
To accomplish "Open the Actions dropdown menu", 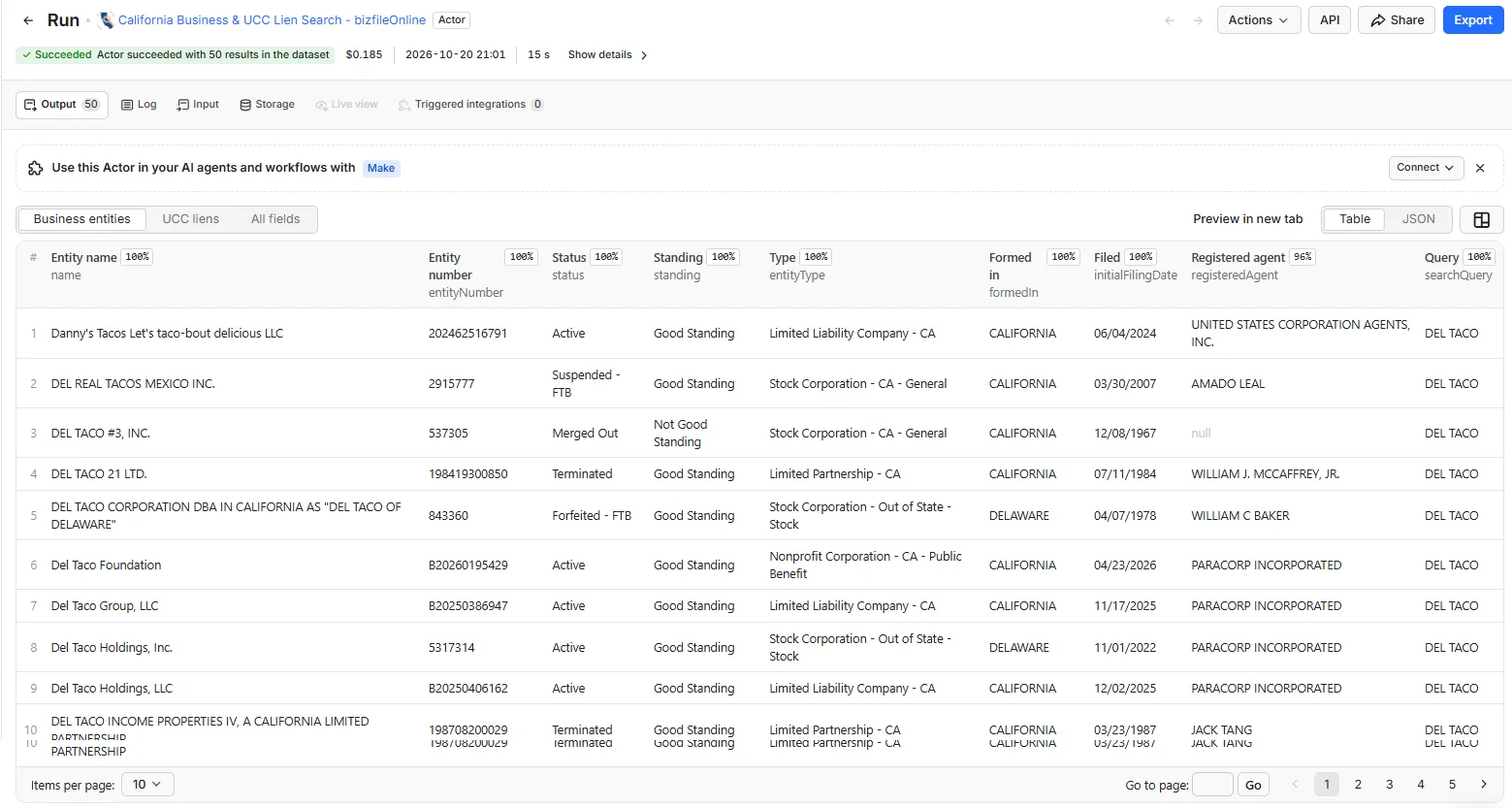I will pyautogui.click(x=1258, y=20).
